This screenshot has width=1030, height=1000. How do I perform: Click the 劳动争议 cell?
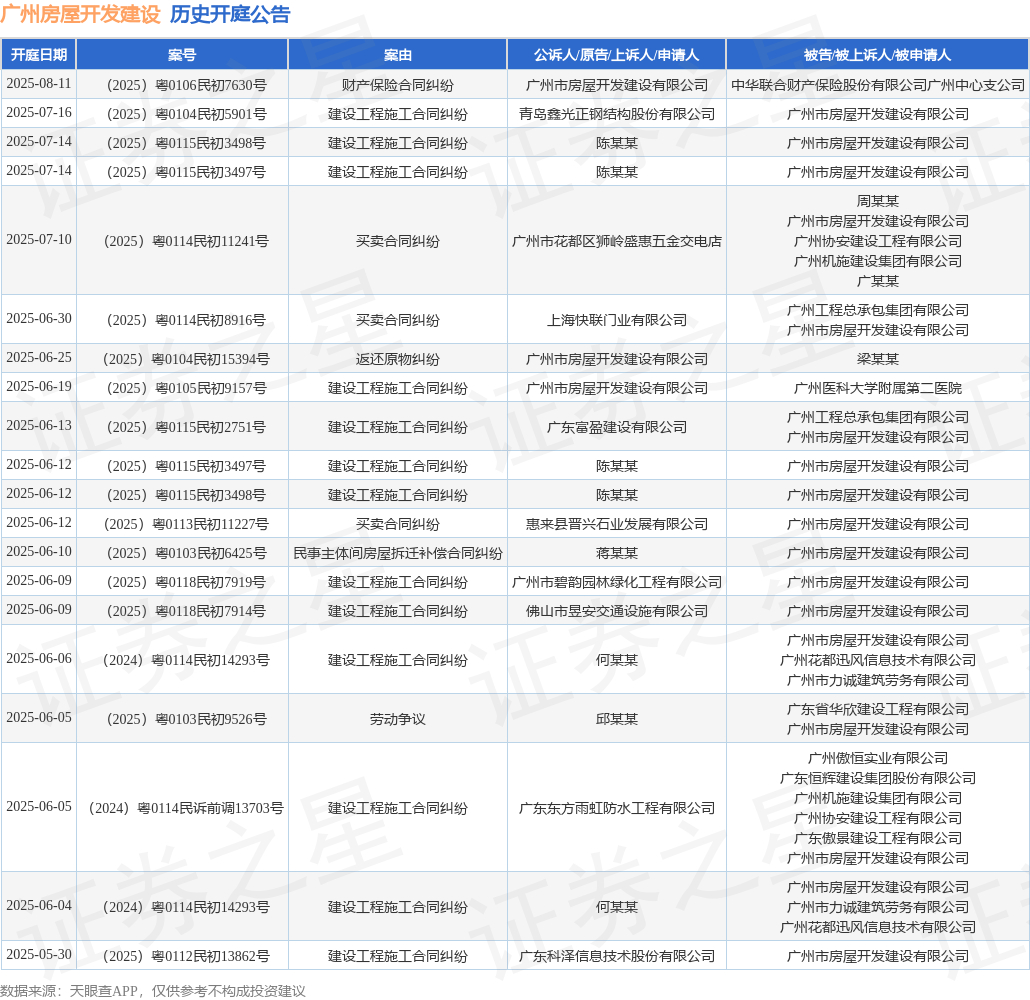click(397, 719)
